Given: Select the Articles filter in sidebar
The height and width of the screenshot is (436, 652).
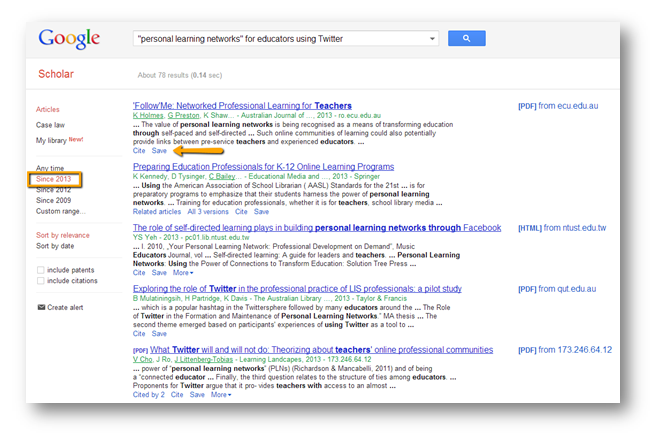Looking at the screenshot, I should point(48,109).
